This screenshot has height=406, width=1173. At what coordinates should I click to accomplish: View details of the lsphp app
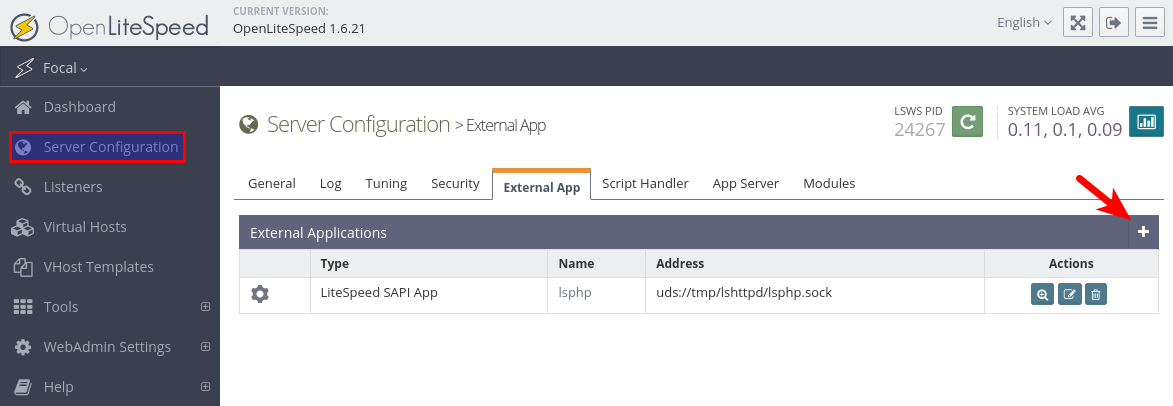(x=1042, y=294)
